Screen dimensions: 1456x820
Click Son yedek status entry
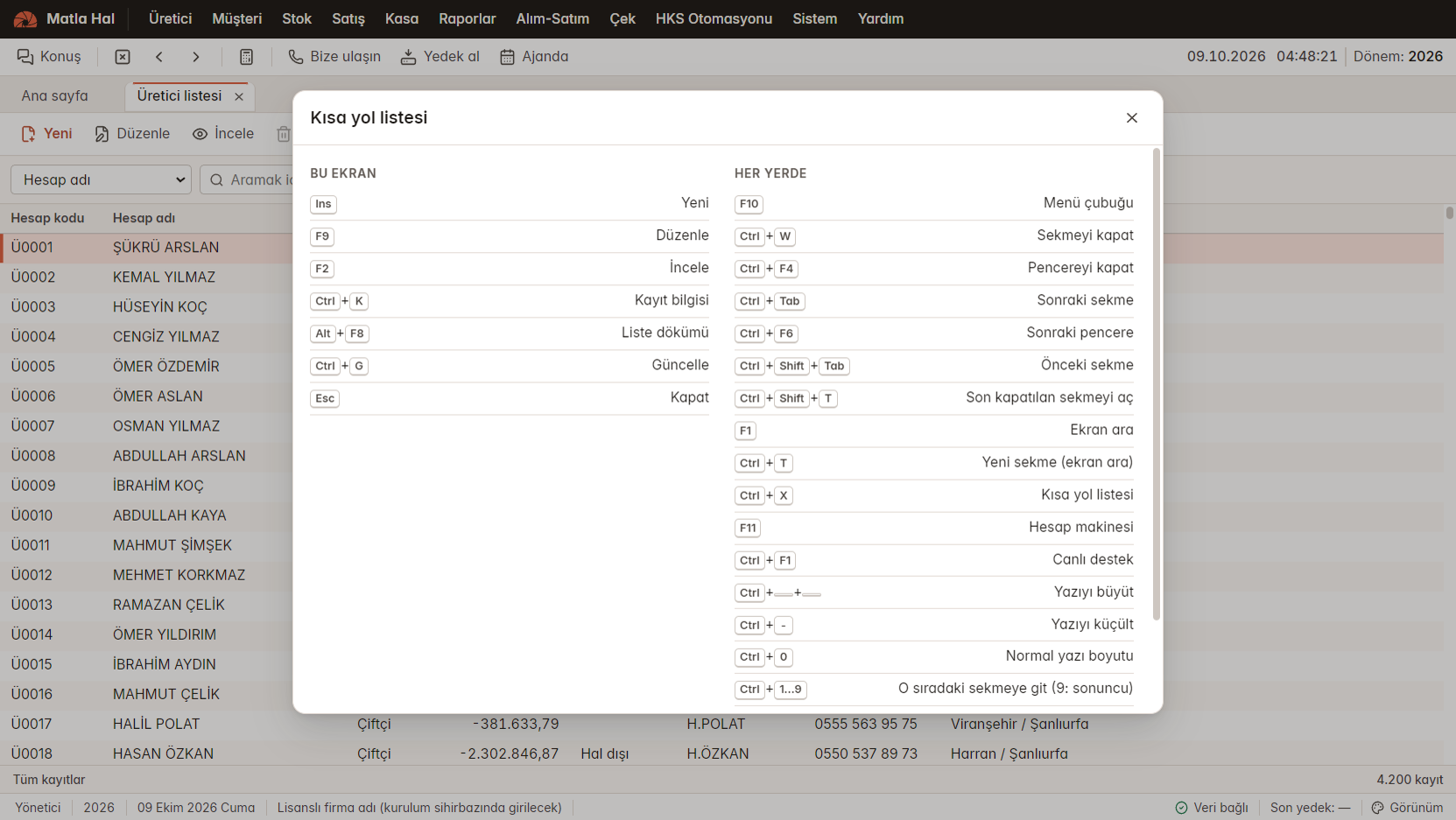pos(1310,808)
